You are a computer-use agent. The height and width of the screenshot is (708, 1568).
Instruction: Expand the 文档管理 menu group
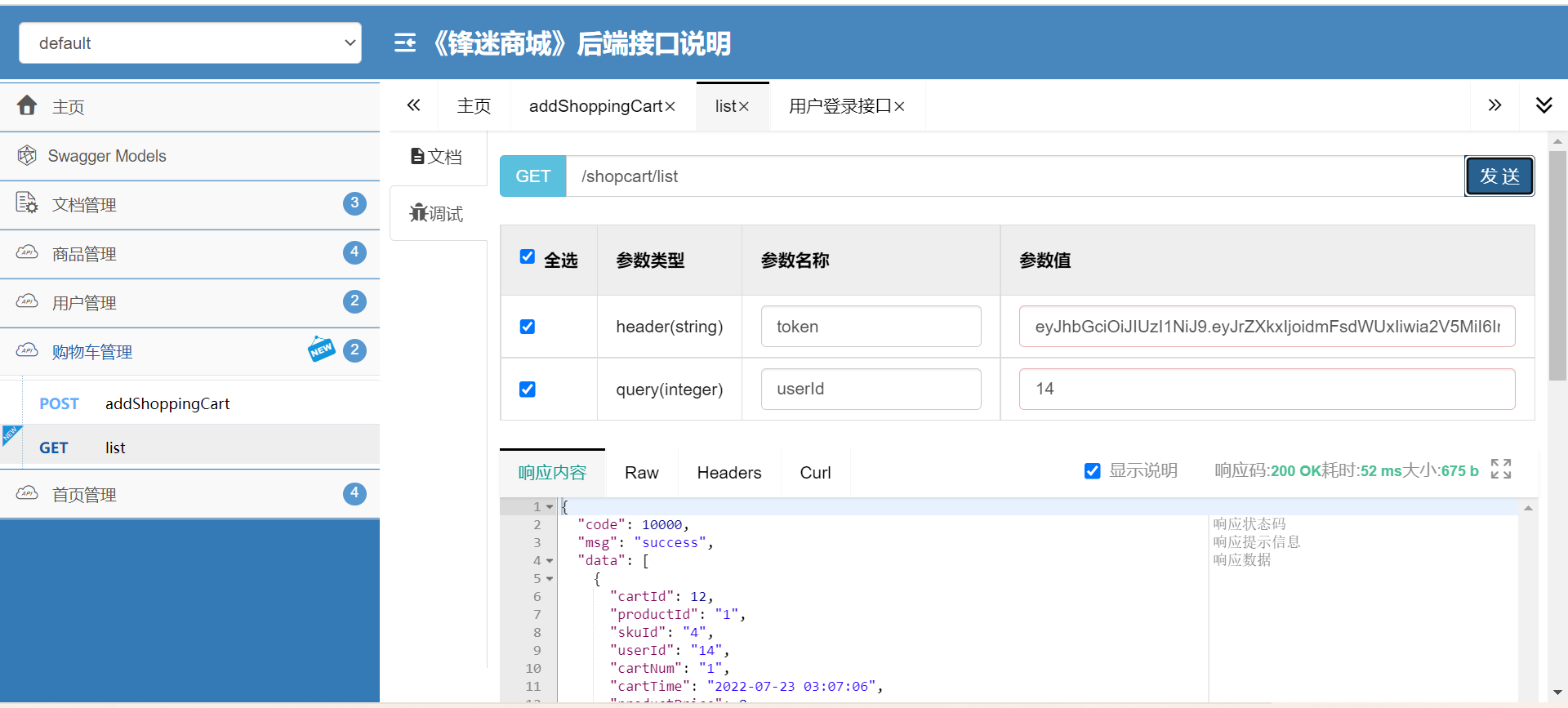tap(189, 205)
